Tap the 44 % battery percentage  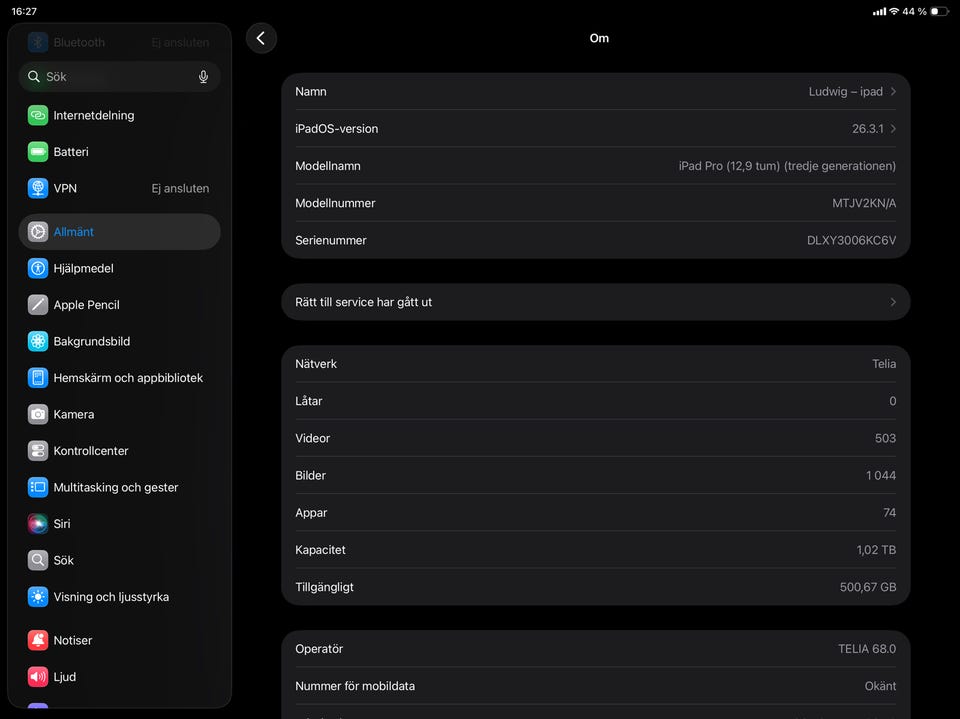914,11
